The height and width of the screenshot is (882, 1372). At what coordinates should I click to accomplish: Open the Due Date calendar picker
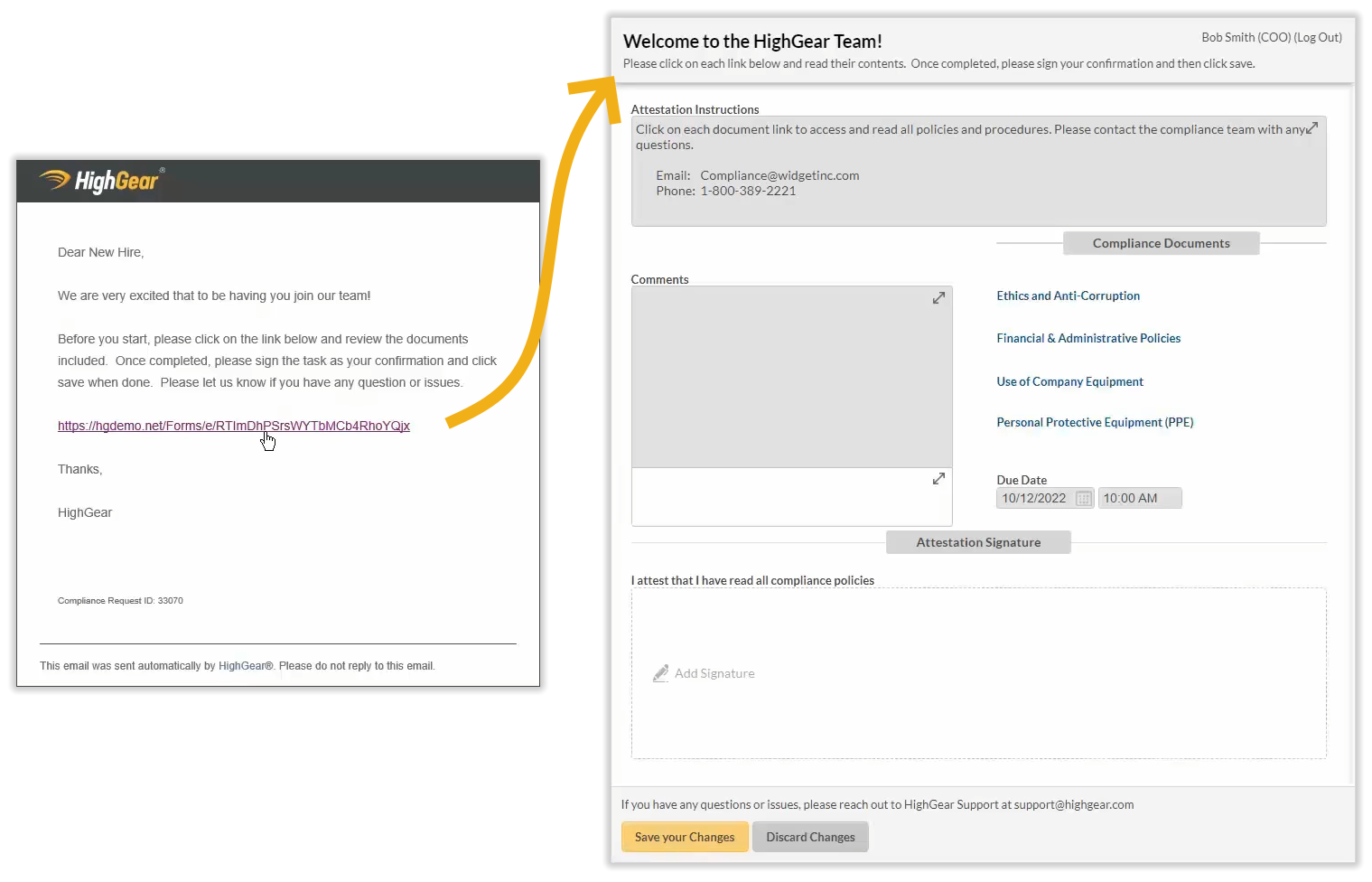[1084, 498]
